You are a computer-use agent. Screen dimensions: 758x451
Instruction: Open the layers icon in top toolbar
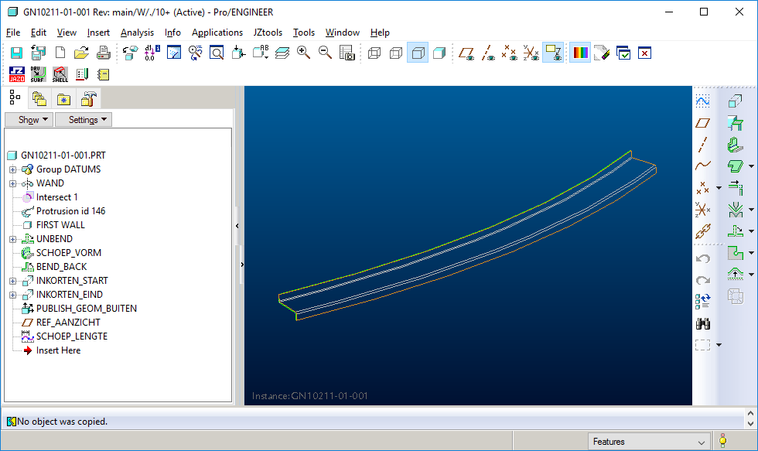tap(282, 53)
